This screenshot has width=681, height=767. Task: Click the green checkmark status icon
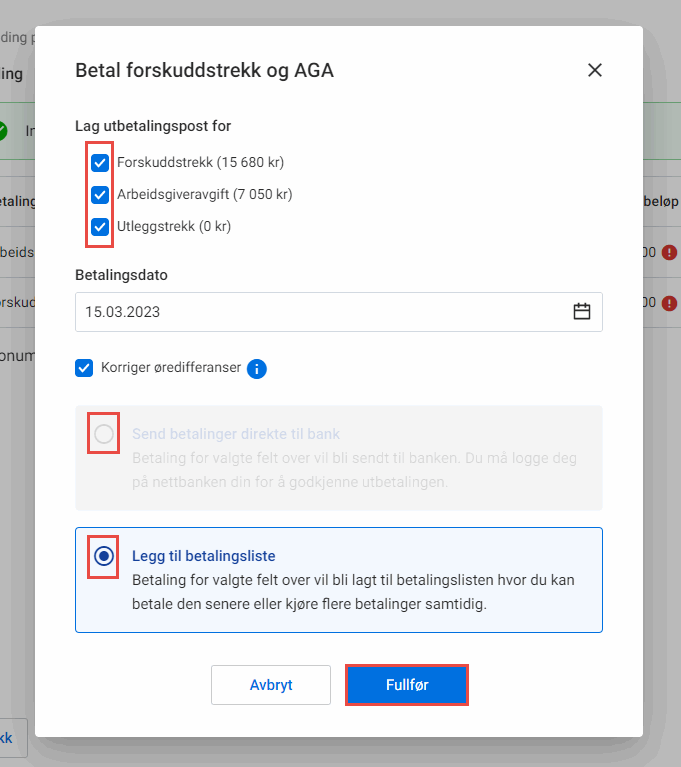(3, 130)
